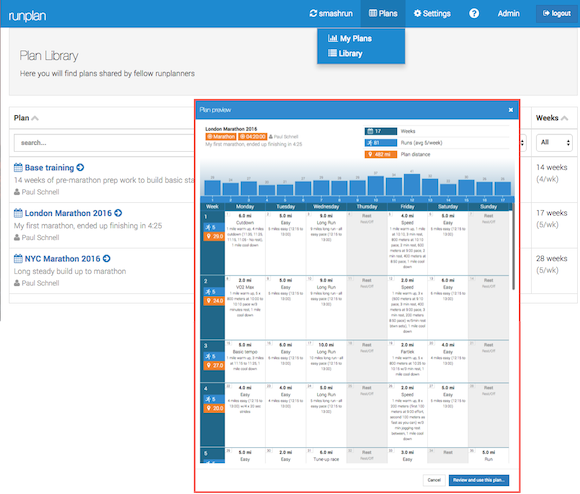580x494 pixels.
Task: Click the '28 weeks' text for NYC Marathon
Action: (552, 258)
